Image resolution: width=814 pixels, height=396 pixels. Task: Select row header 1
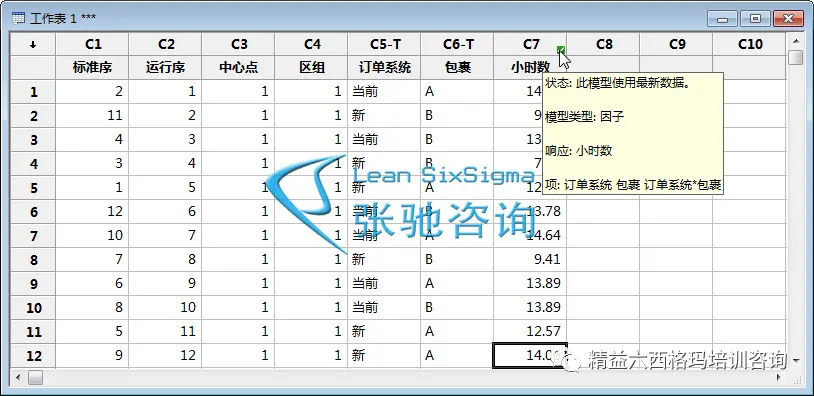[33, 92]
